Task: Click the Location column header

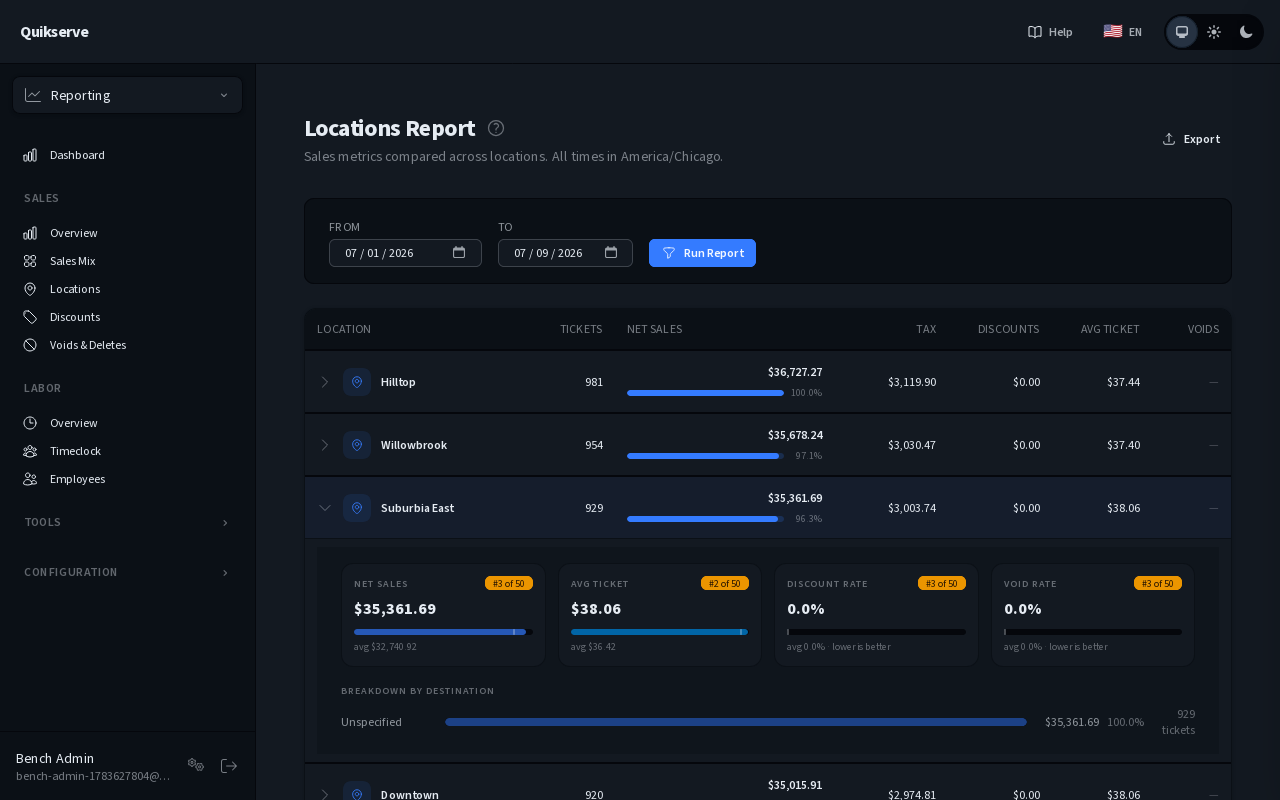Action: (x=344, y=329)
